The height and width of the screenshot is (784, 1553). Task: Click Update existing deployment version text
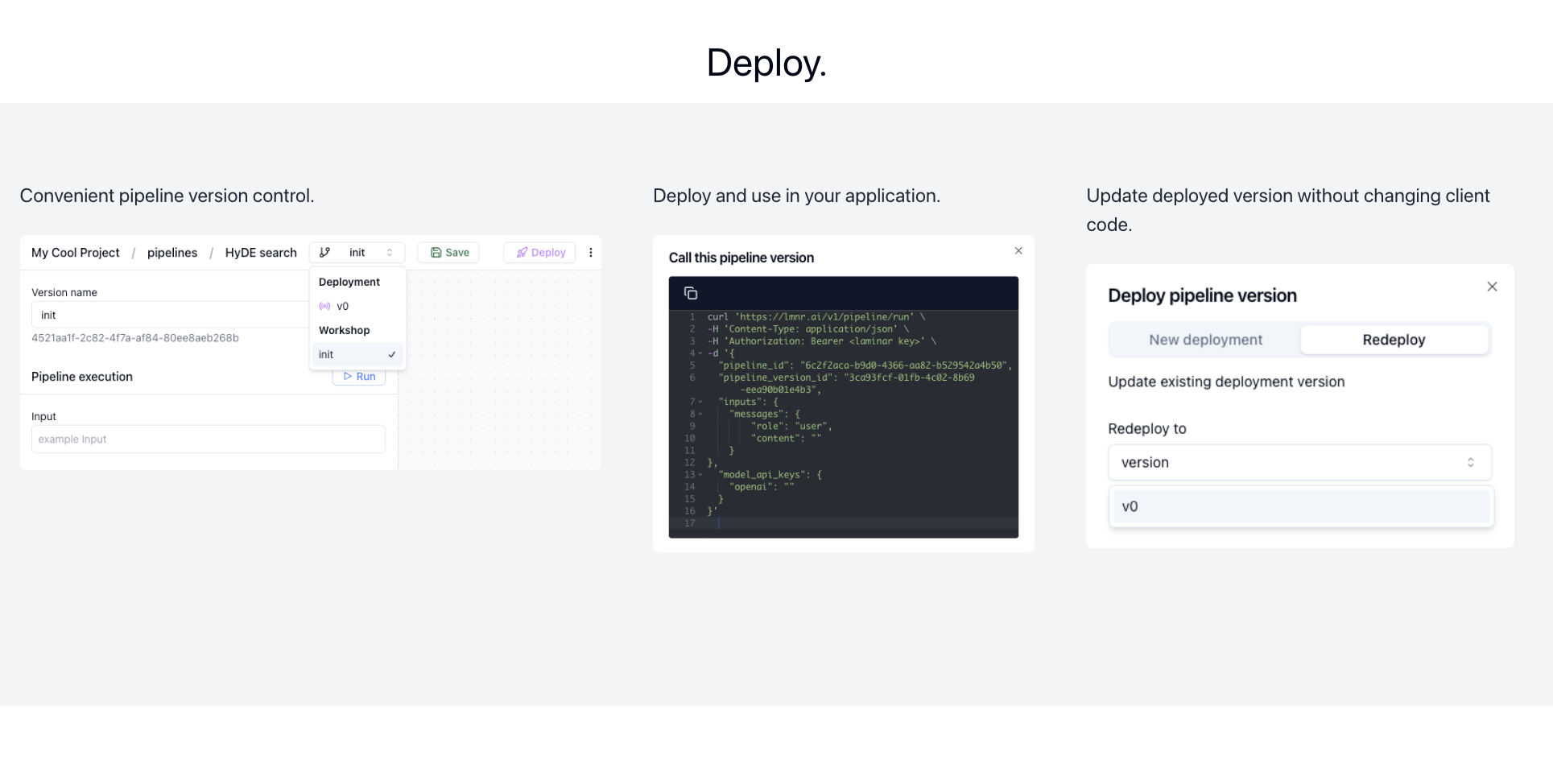1226,382
